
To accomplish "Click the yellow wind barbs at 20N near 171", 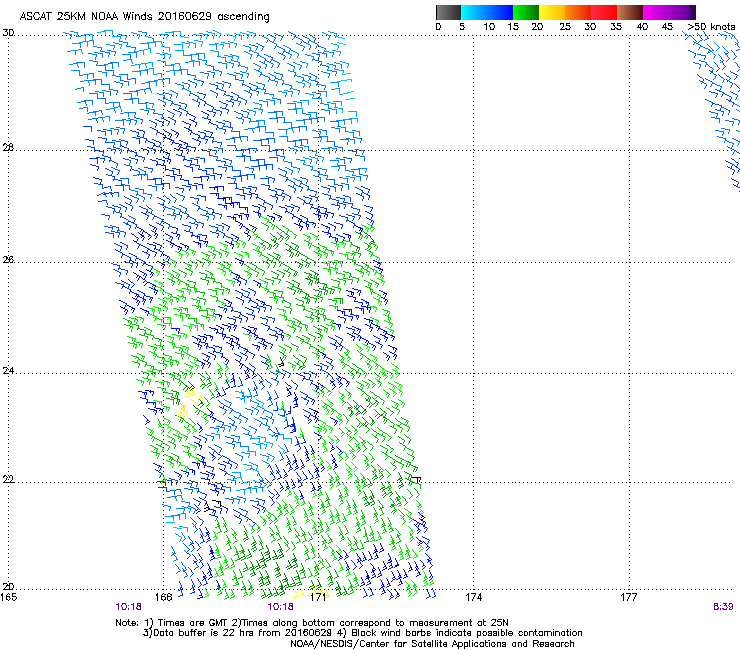I will [x=311, y=593].
